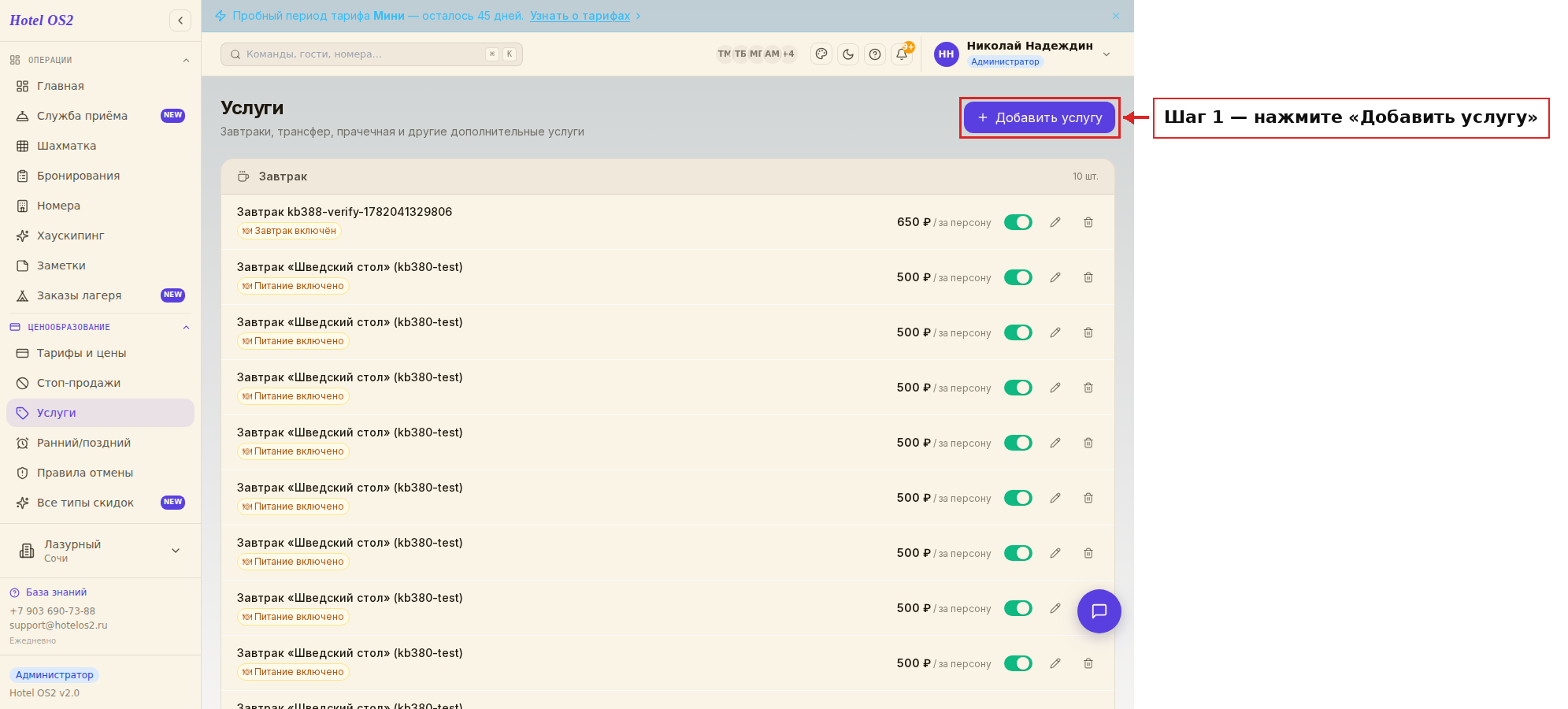Dismiss the trial period banner

coord(1116,16)
